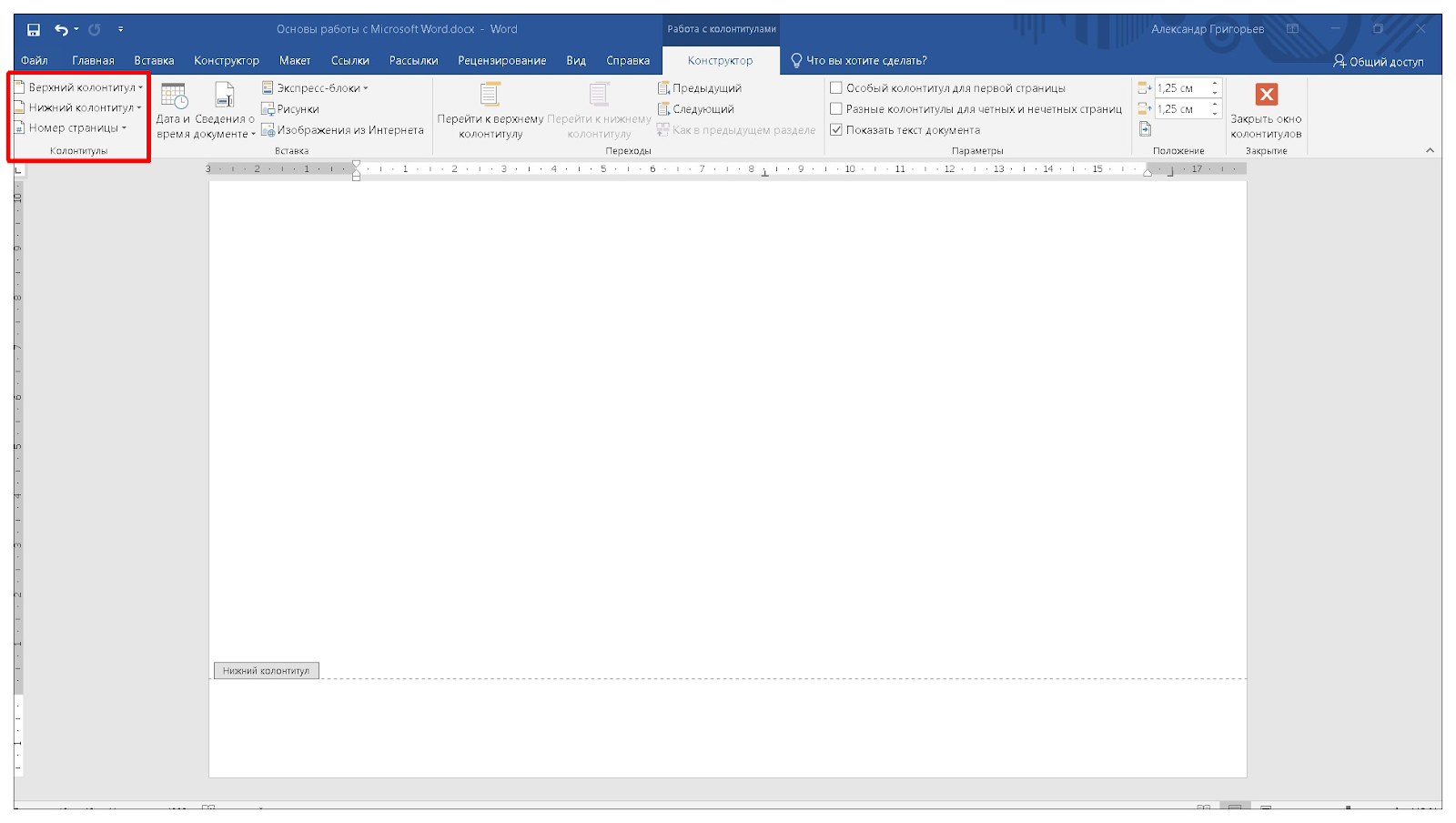This screenshot has height=823, width=1456.
Task: Open Document Info (Сведения о документе)
Action: 225,110
